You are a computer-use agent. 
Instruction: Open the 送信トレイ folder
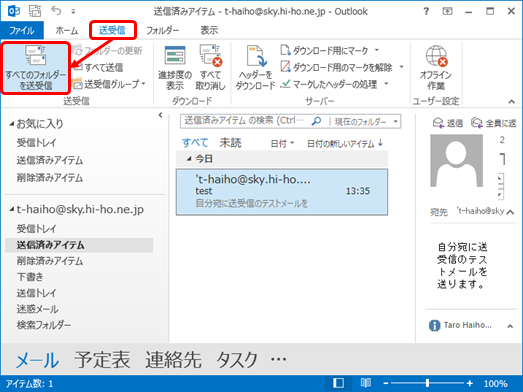click(x=37, y=293)
